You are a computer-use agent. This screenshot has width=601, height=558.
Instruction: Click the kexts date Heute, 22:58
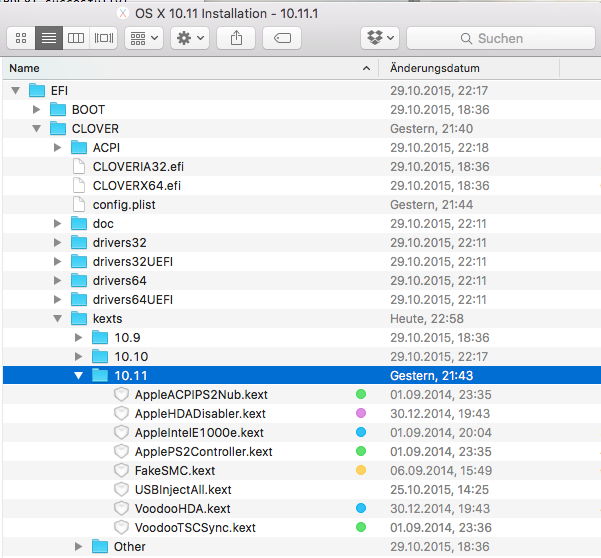pyautogui.click(x=427, y=319)
